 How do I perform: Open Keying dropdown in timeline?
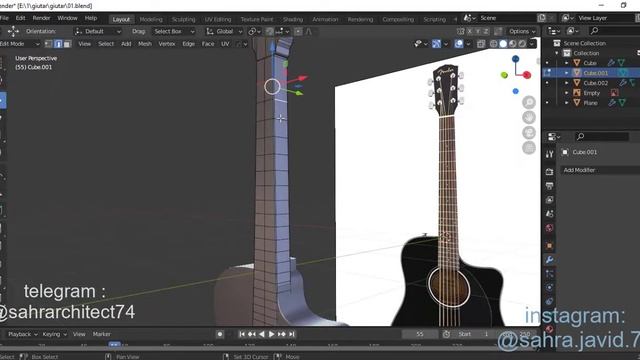point(55,334)
